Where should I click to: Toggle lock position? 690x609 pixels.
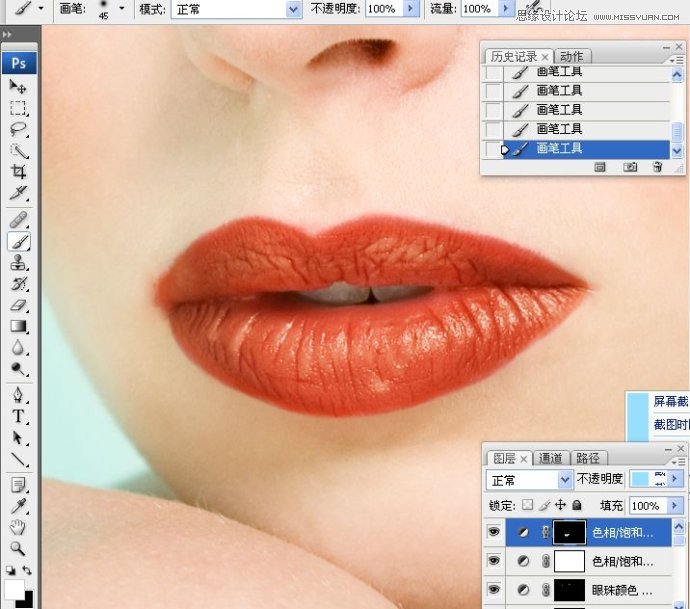pos(560,505)
